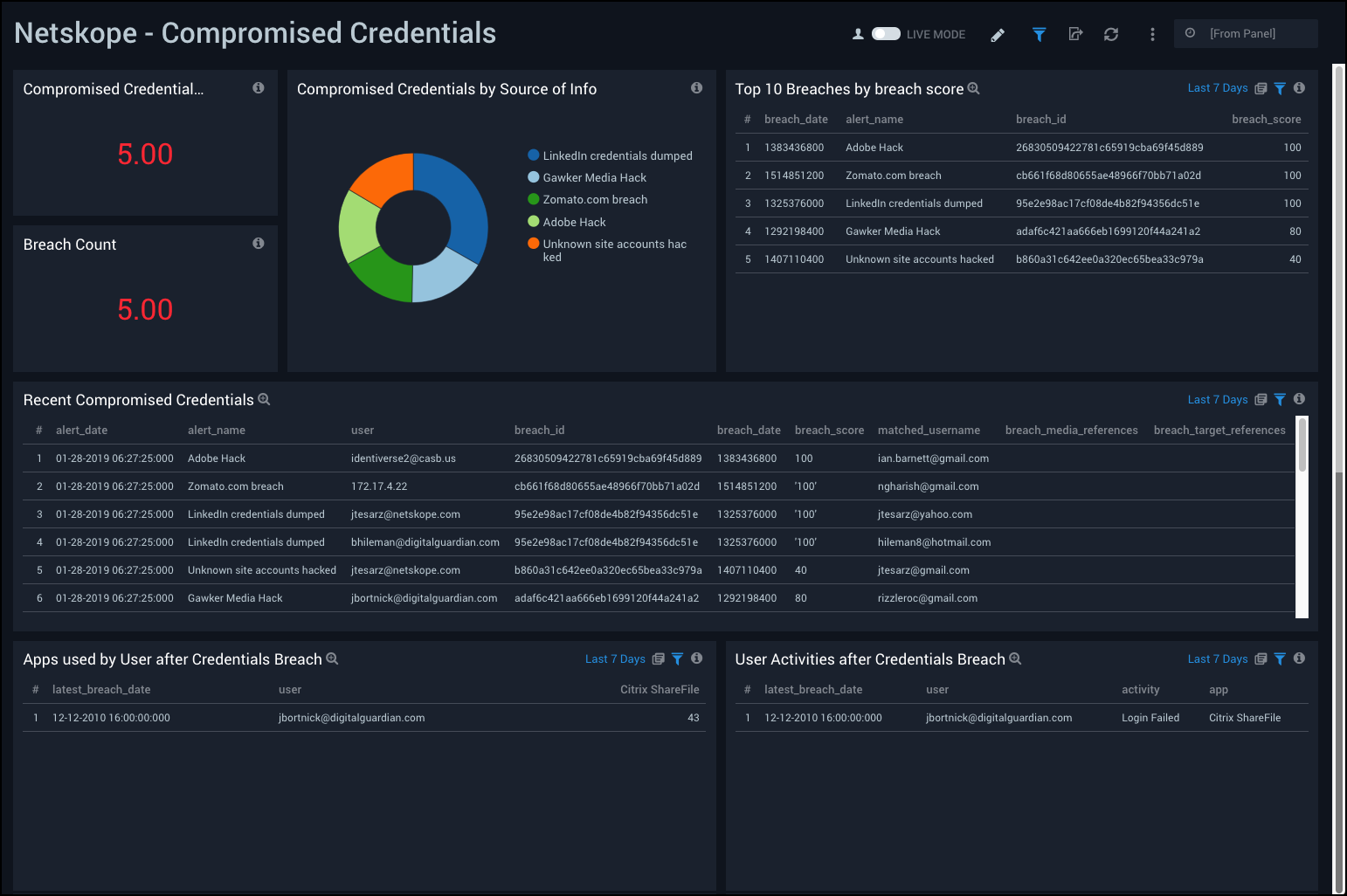Open the kebab menu with three dots
The image size is (1347, 896).
tap(1152, 34)
